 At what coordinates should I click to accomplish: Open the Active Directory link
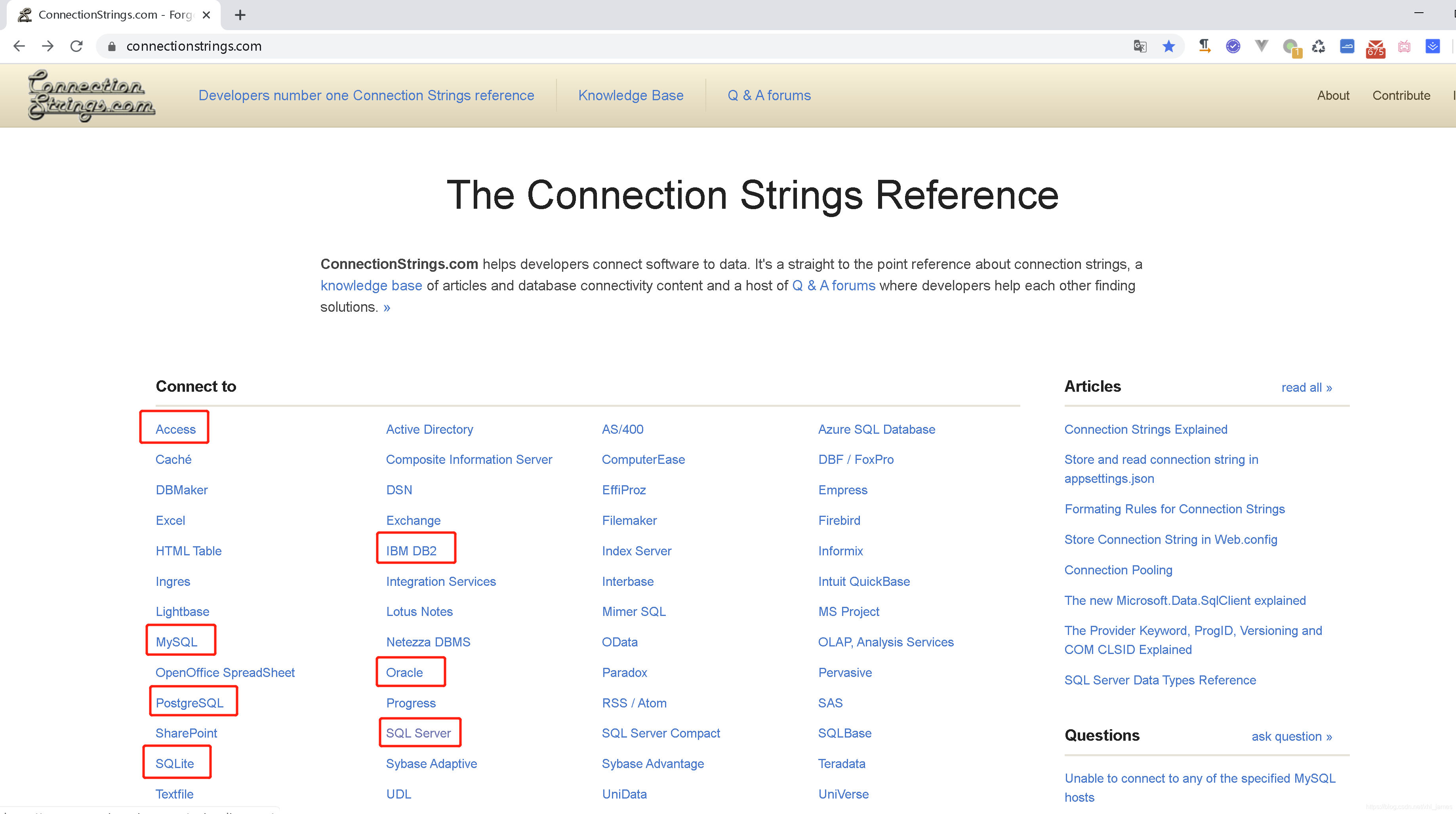tap(430, 429)
